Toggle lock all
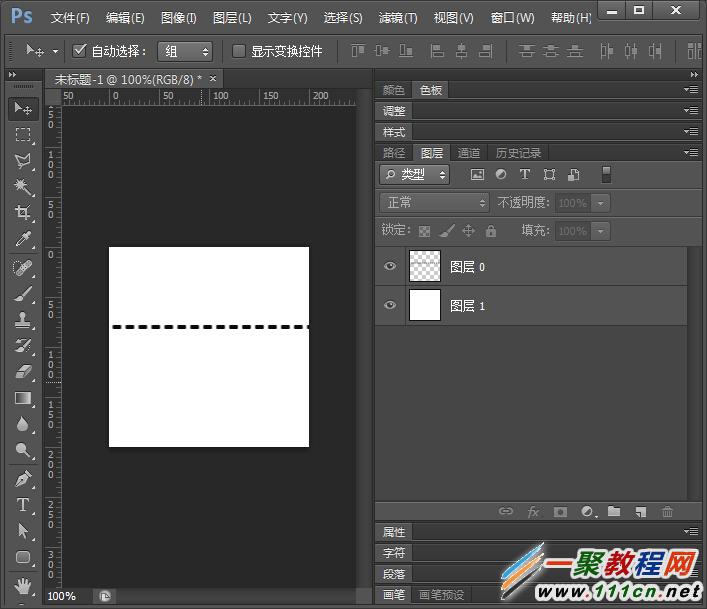 (491, 231)
